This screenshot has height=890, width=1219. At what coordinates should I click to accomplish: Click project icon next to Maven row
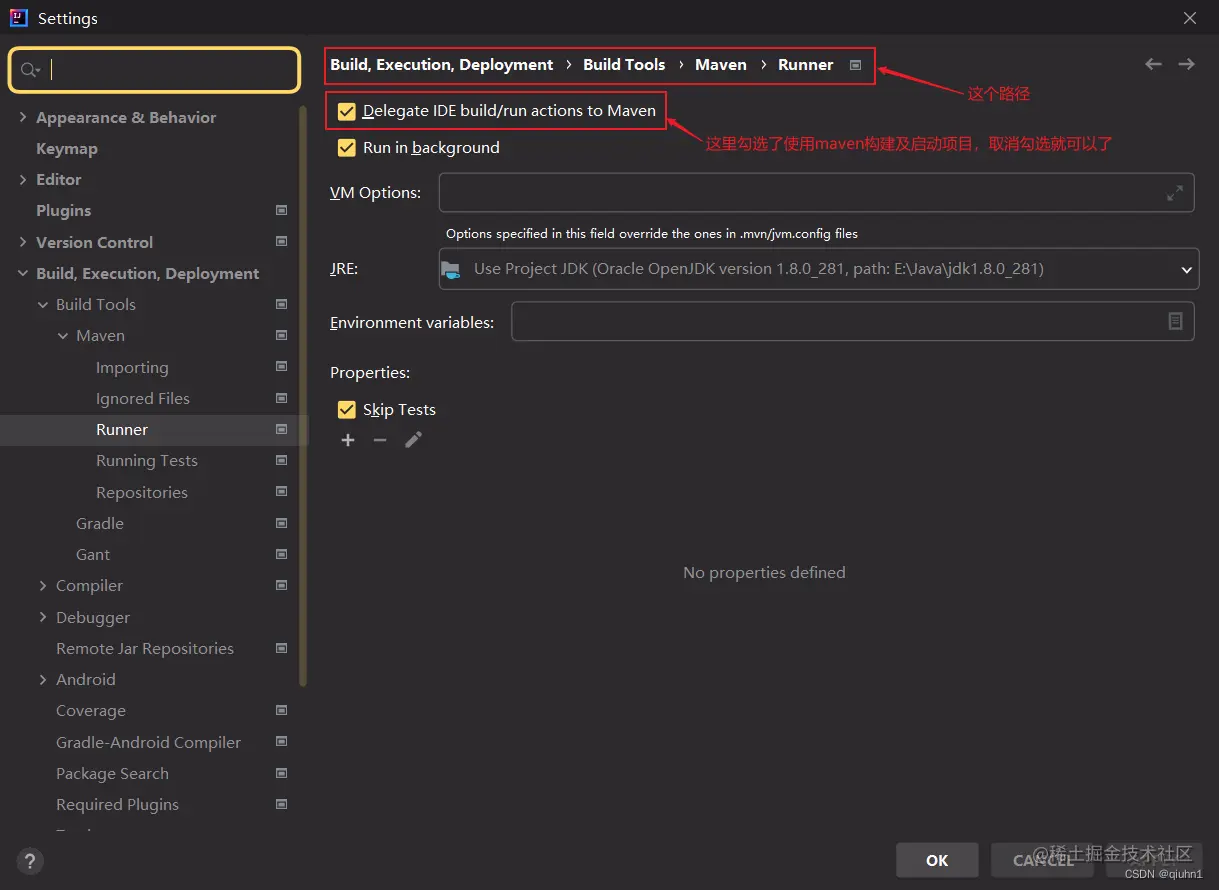[281, 335]
